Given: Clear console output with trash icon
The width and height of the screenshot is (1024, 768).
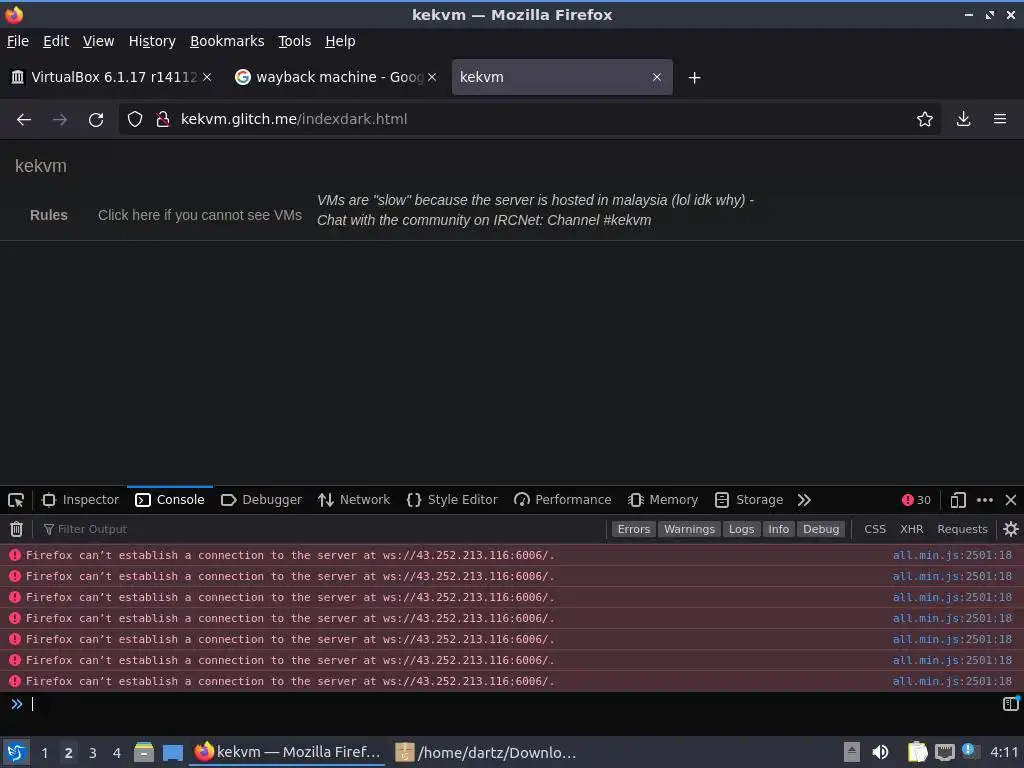Looking at the screenshot, I should click(x=16, y=529).
